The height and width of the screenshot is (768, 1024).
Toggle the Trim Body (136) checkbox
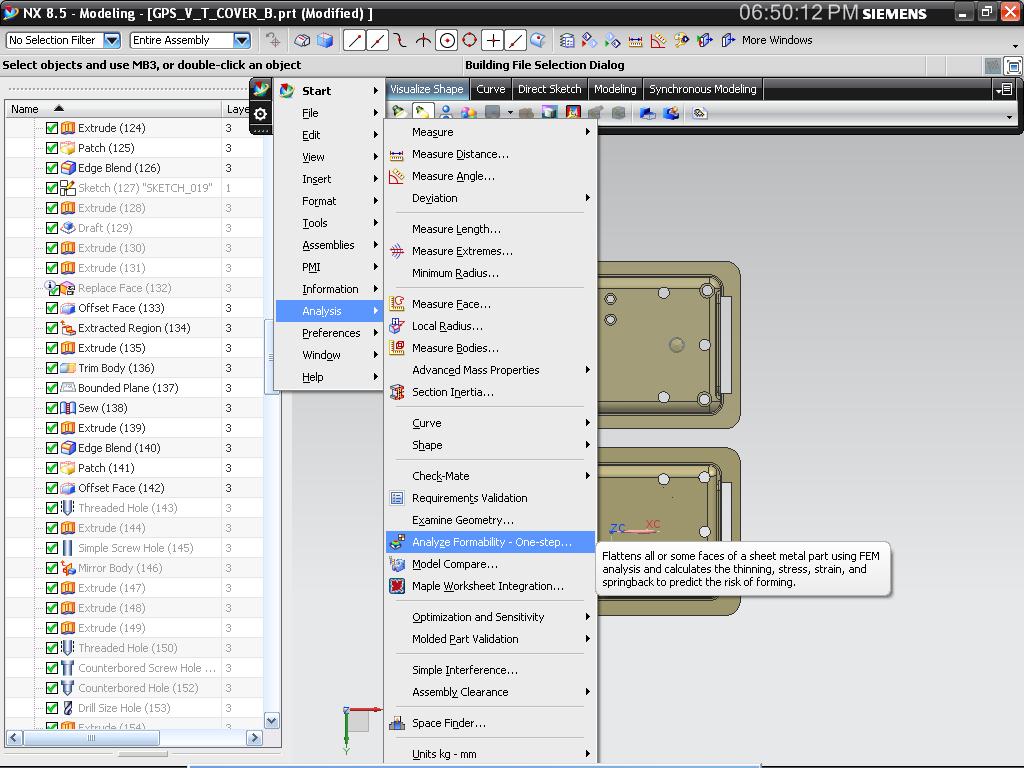pyautogui.click(x=52, y=368)
